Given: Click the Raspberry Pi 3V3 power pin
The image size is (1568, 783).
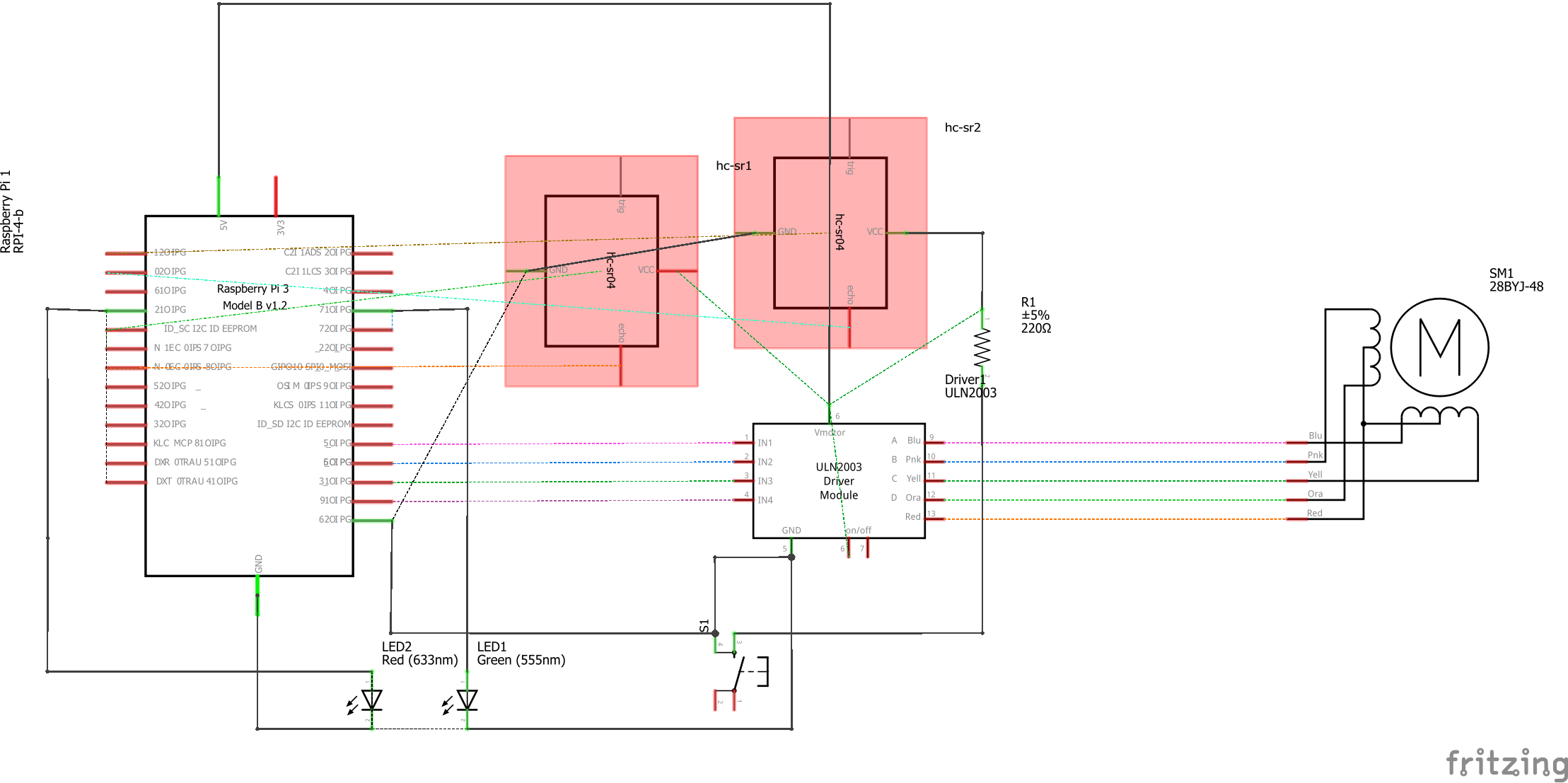Looking at the screenshot, I should coord(276,196).
